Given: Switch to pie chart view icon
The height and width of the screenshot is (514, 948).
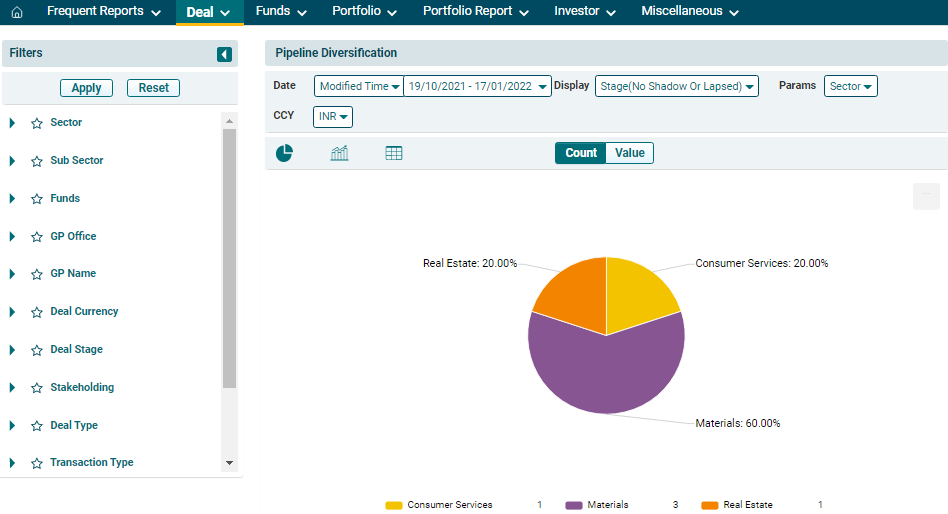Looking at the screenshot, I should tap(284, 153).
